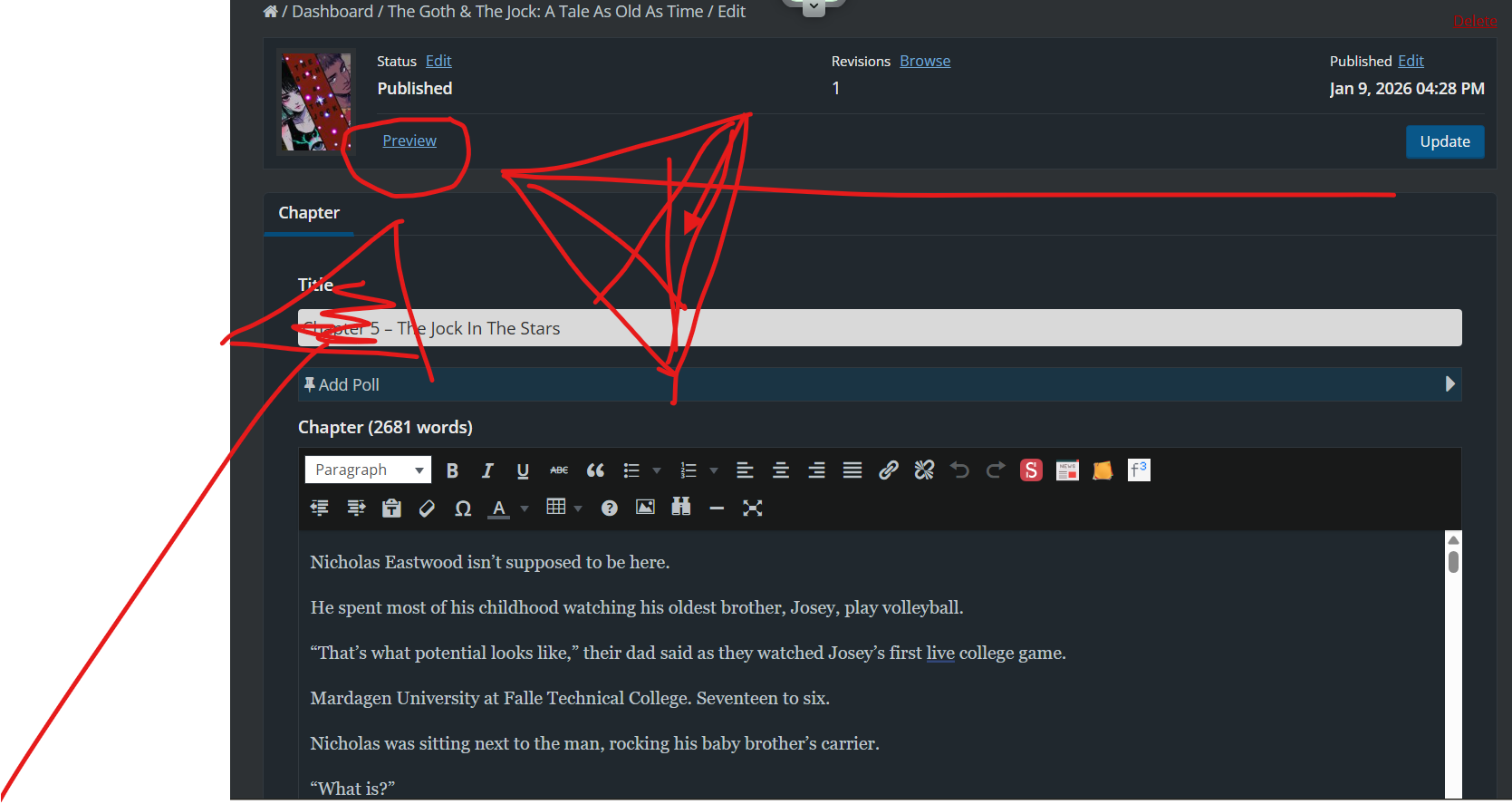This screenshot has height=804, width=1512.
Task: Select the Chapter tab
Action: tap(309, 213)
